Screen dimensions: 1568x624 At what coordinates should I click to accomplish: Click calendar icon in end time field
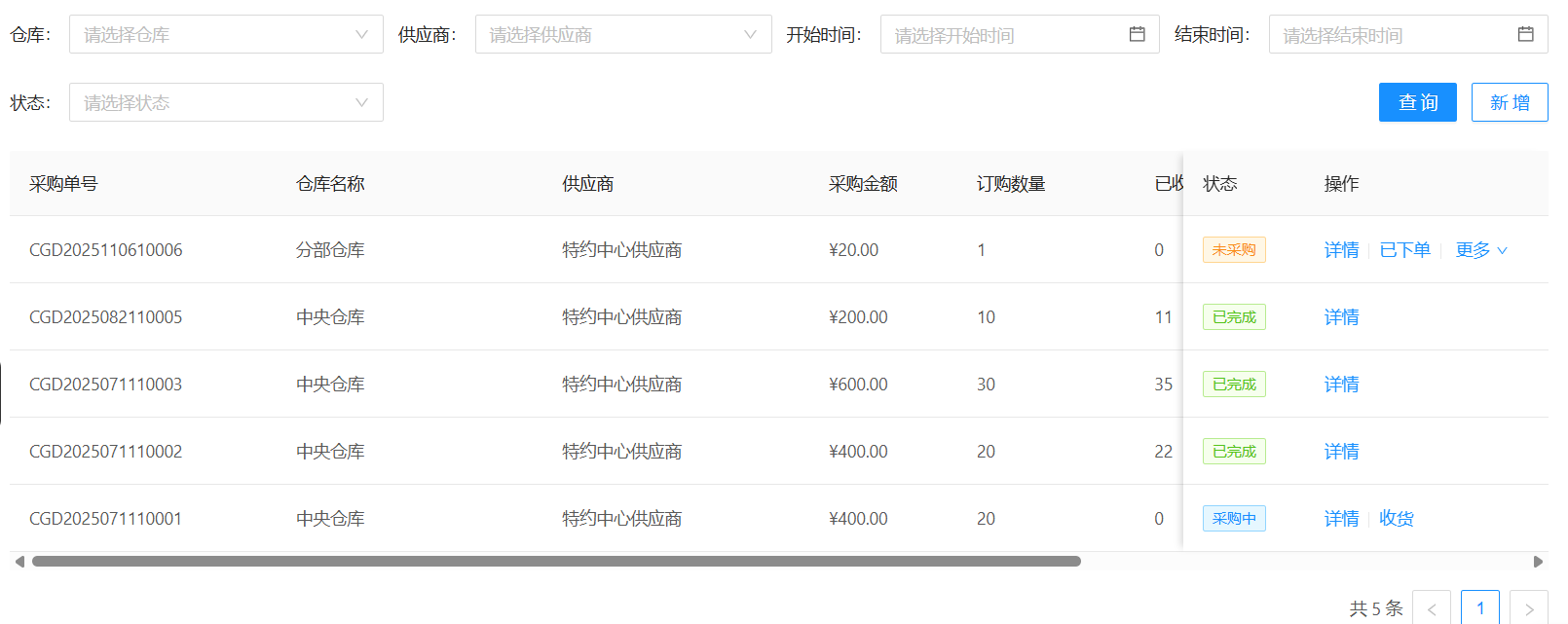point(1525,34)
